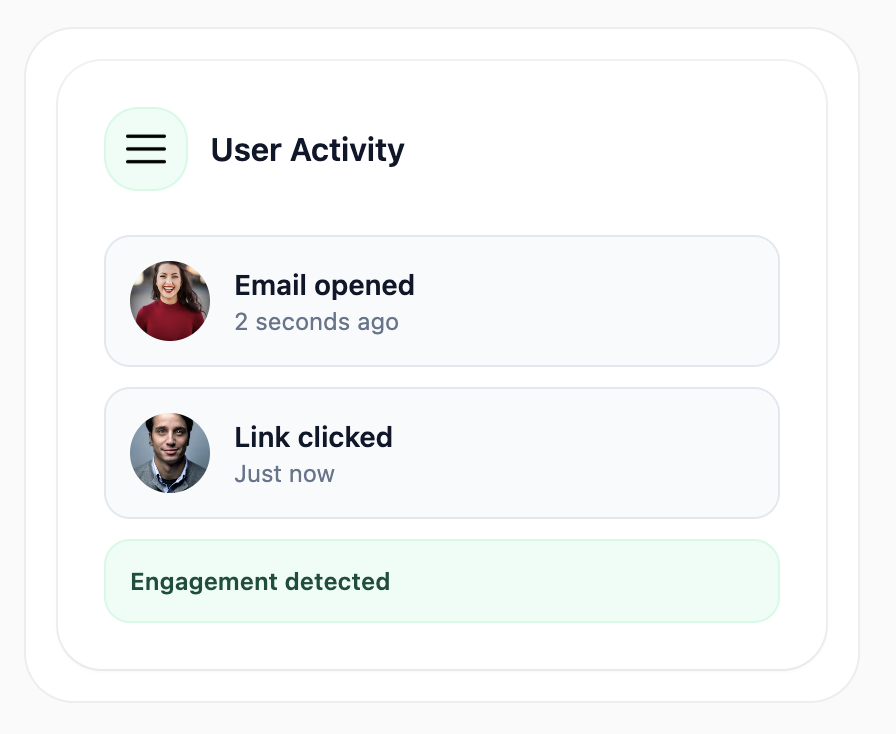Click the User Activity heading
Viewport: 896px width, 734px height.
[x=307, y=150]
